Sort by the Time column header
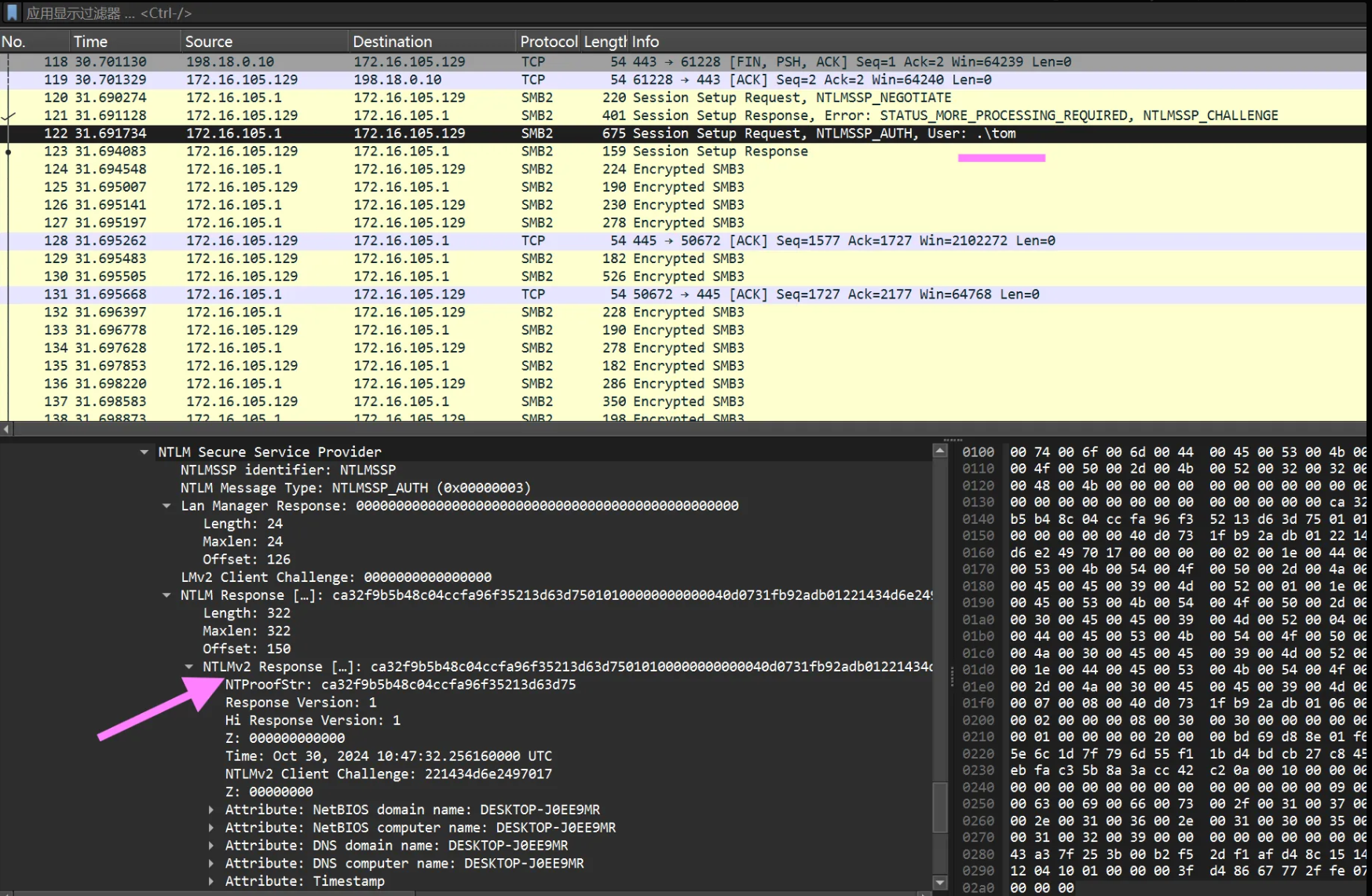Viewport: 1372px width, 896px height. tap(124, 42)
